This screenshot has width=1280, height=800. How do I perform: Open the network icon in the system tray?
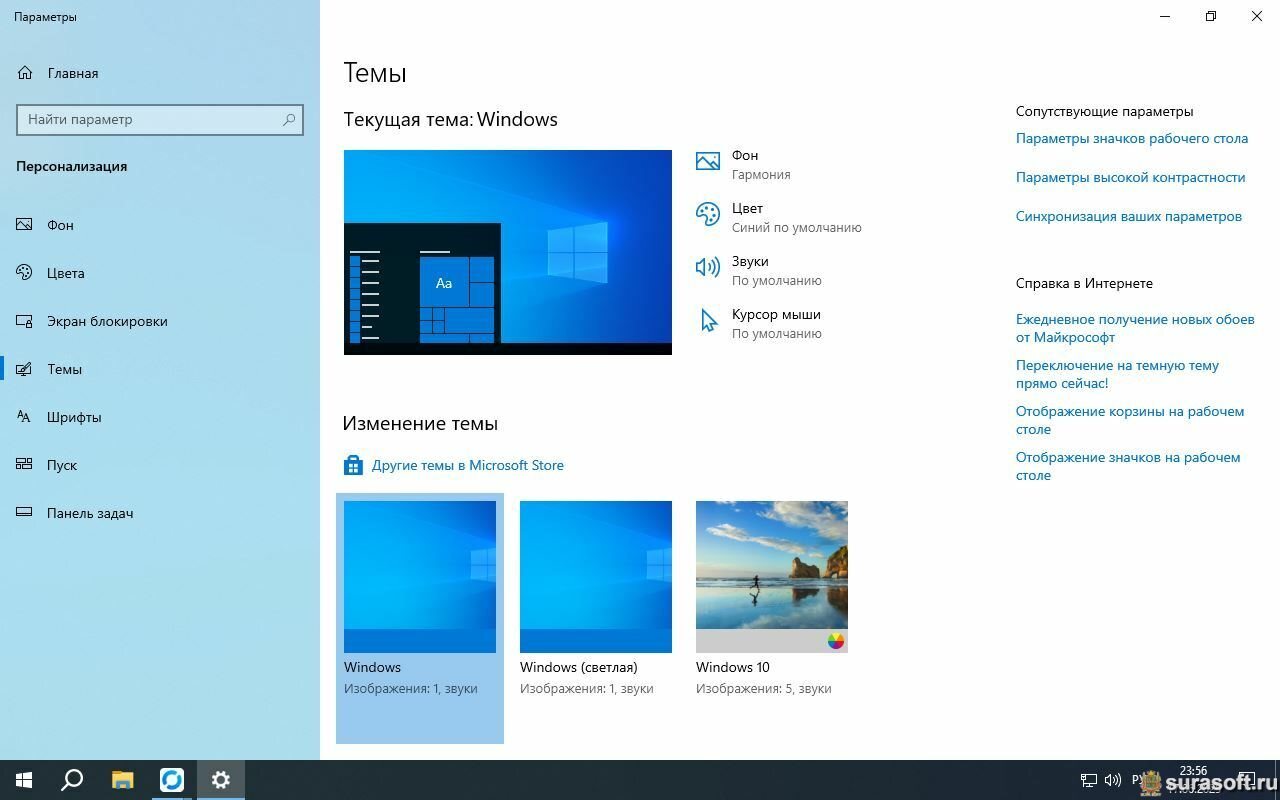click(x=1089, y=780)
